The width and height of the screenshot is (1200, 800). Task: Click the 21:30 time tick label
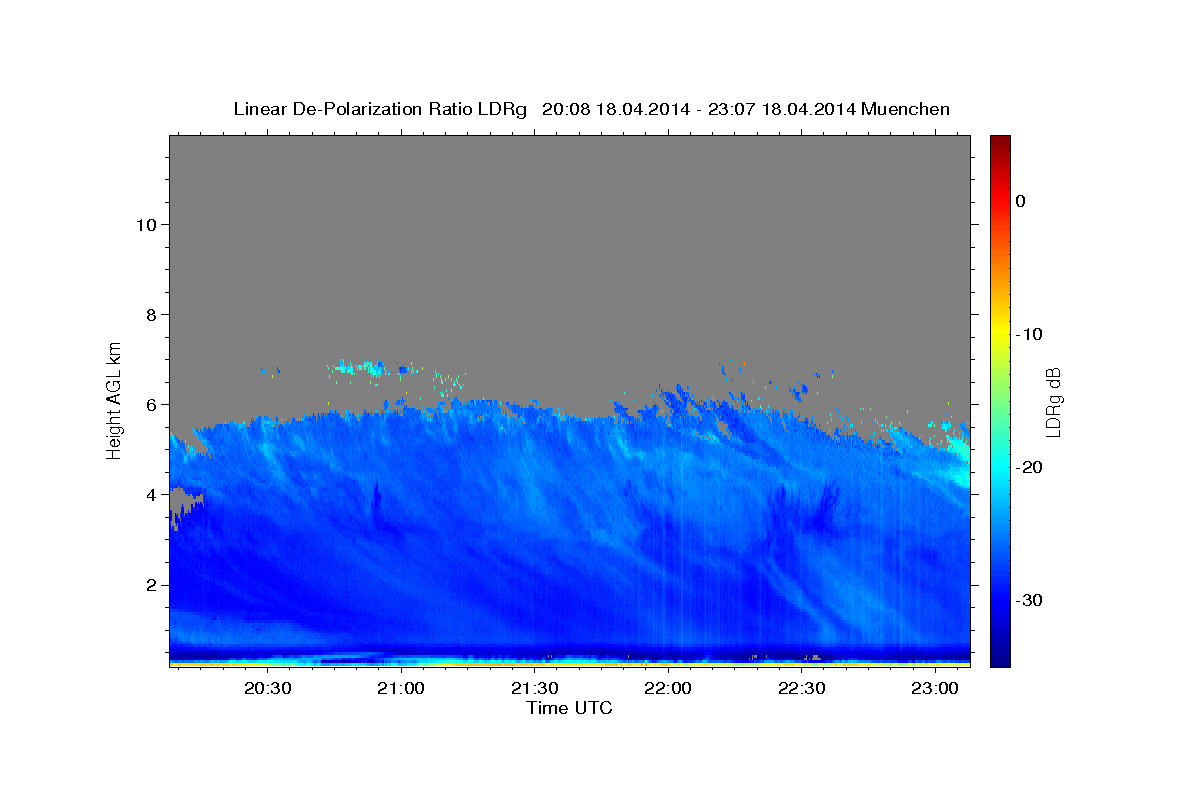tap(535, 688)
